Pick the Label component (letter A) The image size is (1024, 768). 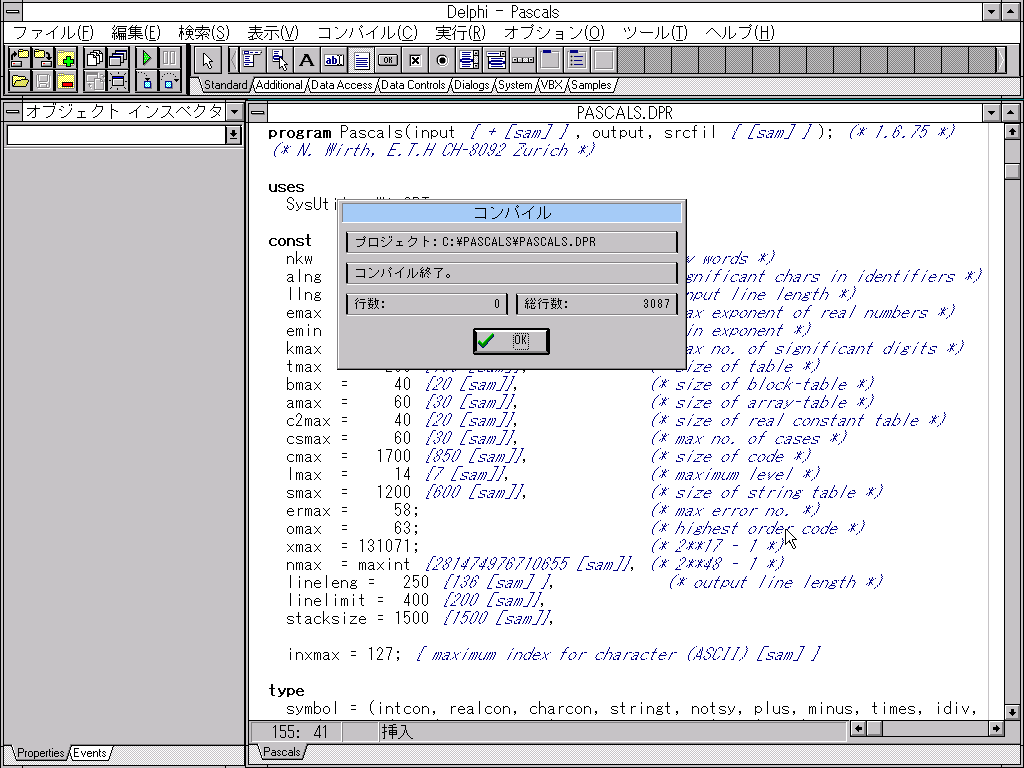[x=307, y=61]
